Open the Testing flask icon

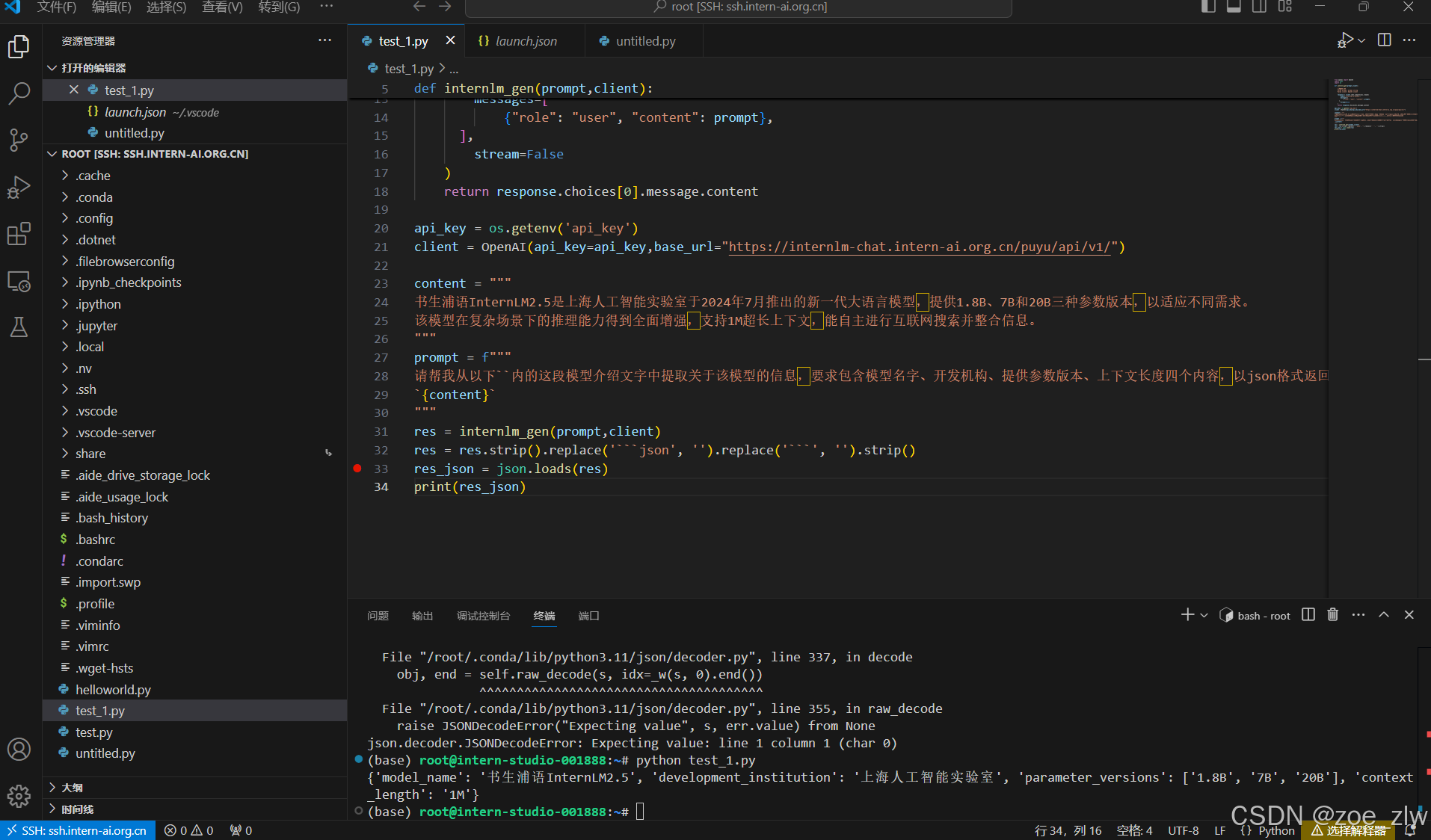19,327
